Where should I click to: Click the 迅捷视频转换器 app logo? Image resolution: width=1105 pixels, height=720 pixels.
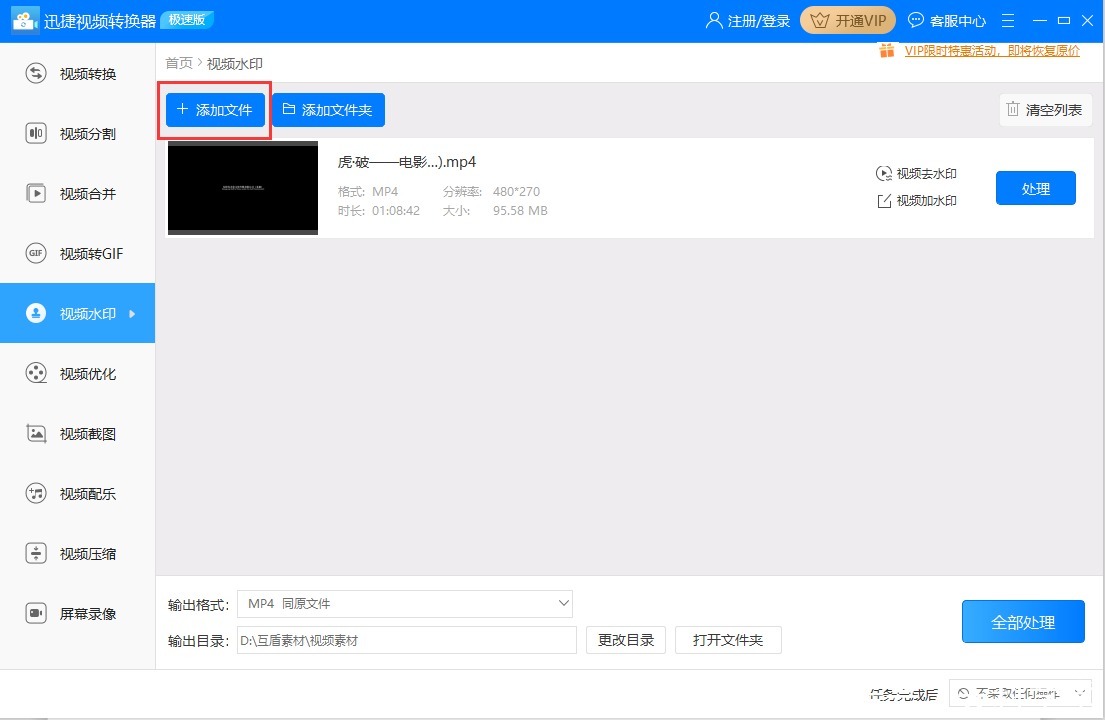click(25, 20)
